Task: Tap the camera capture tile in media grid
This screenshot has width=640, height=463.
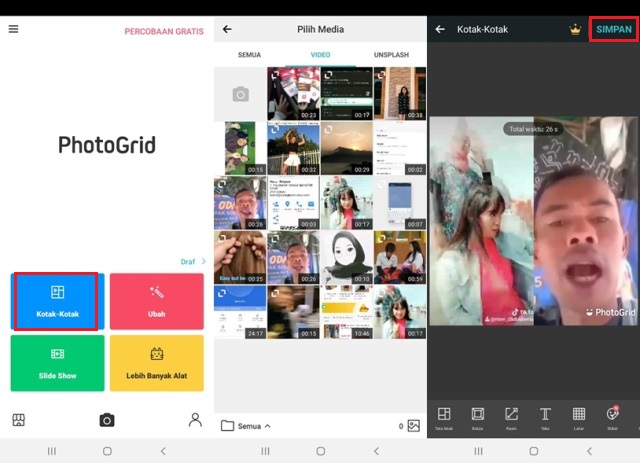Action: [x=240, y=94]
